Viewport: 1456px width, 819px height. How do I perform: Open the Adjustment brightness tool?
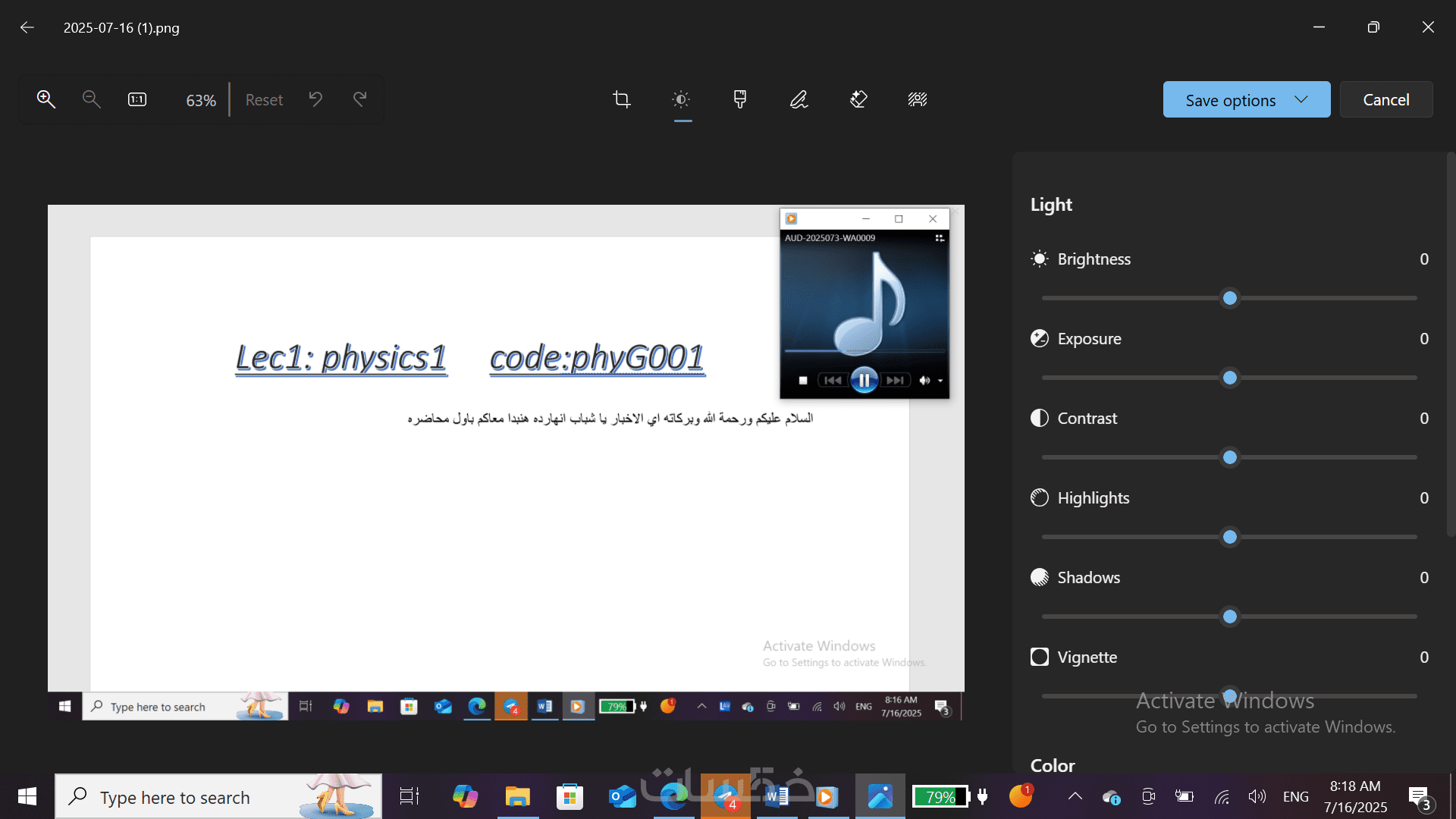pos(682,99)
